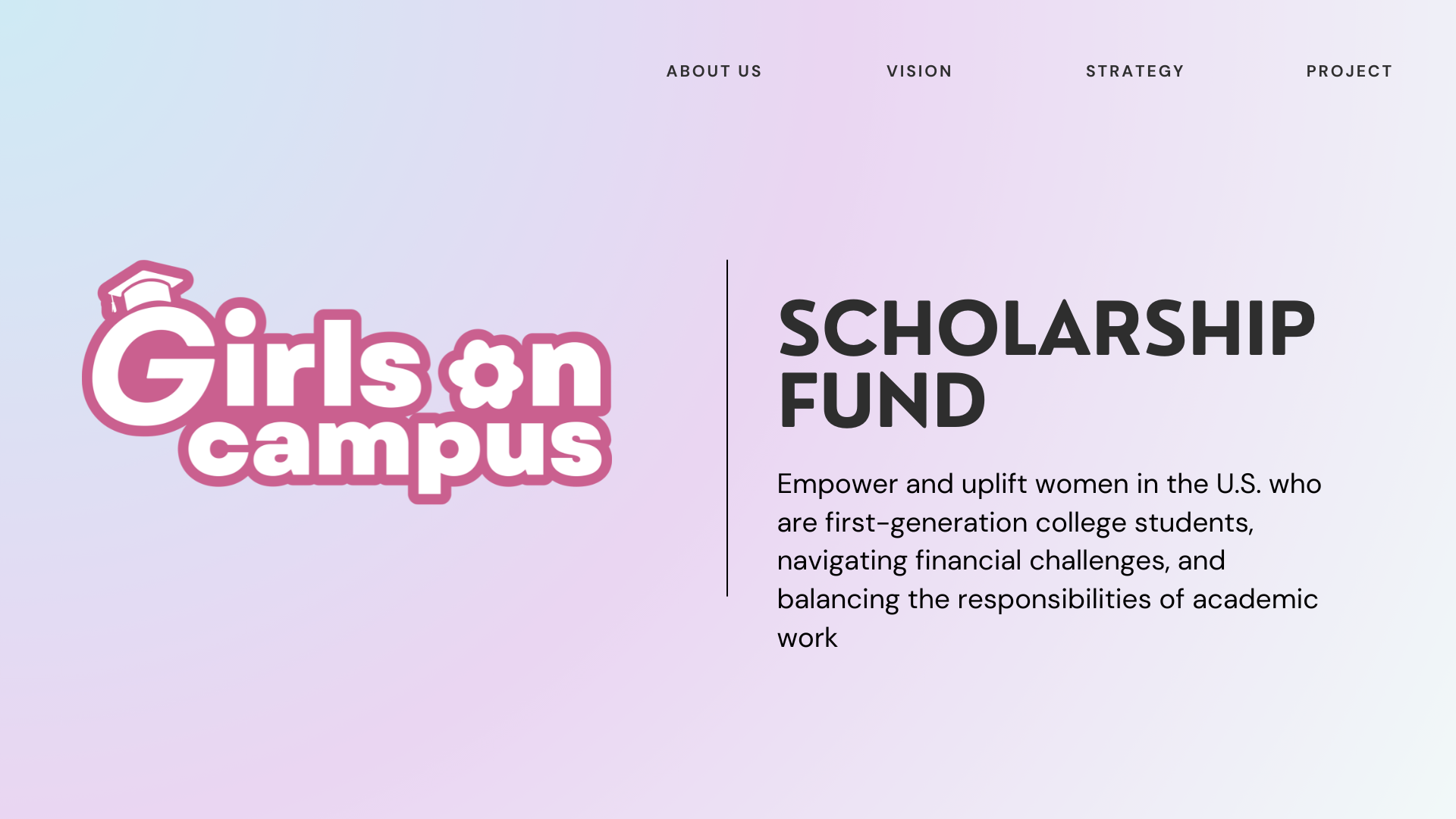Click the word 'campus' in the logo
This screenshot has width=1456, height=819.
[394, 447]
